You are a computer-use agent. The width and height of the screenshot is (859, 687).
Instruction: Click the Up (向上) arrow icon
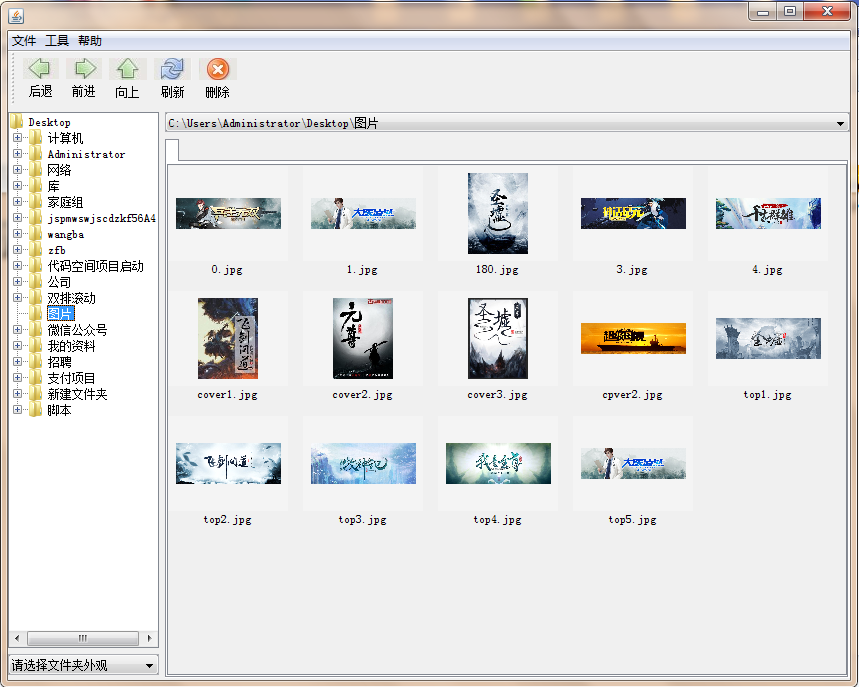tap(127, 69)
